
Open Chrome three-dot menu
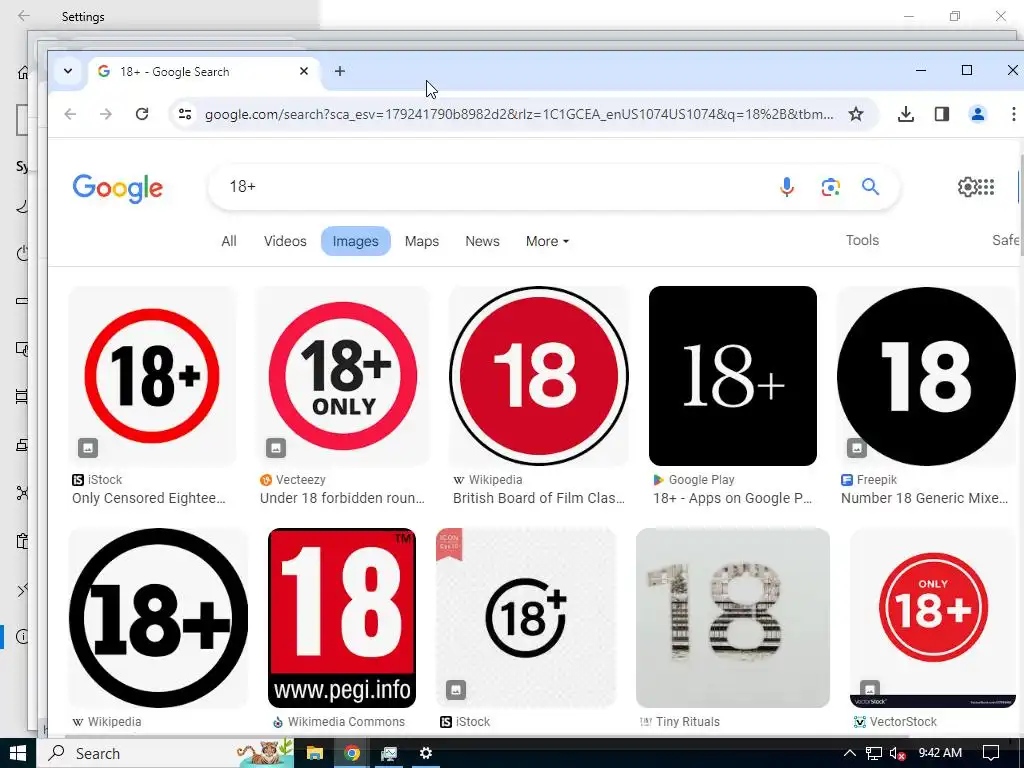[x=1014, y=114]
